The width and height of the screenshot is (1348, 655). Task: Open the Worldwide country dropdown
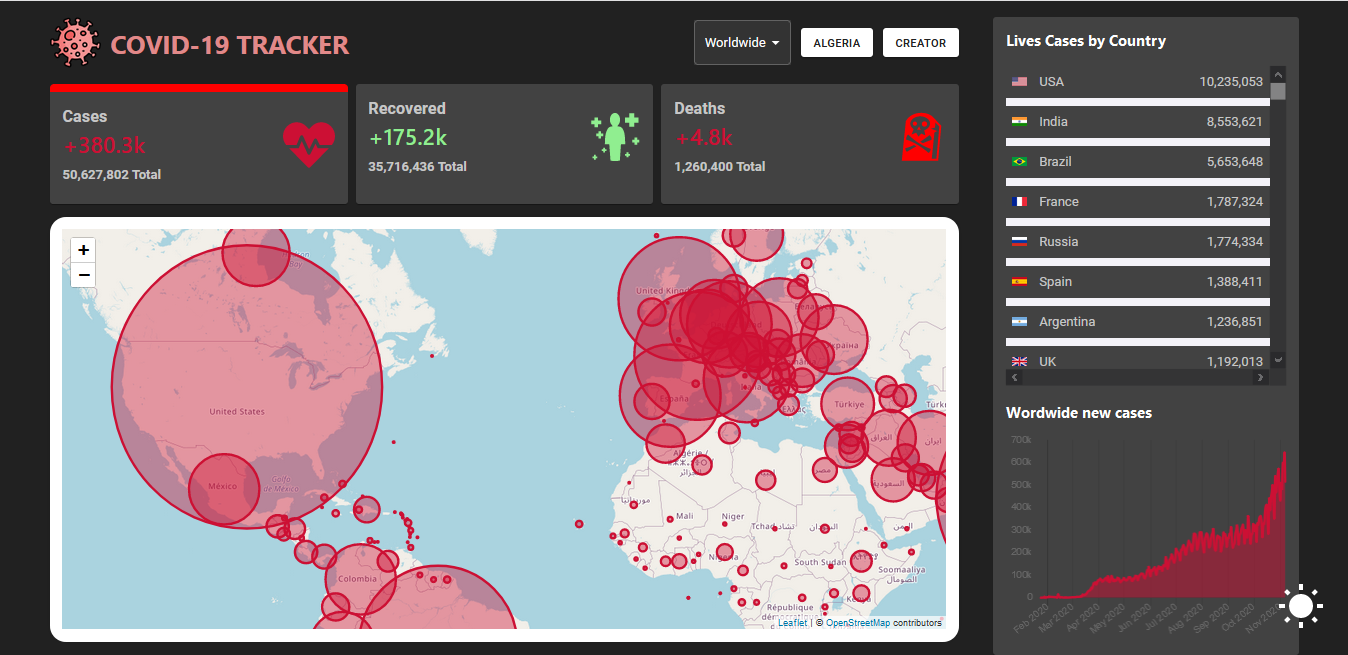coord(742,43)
